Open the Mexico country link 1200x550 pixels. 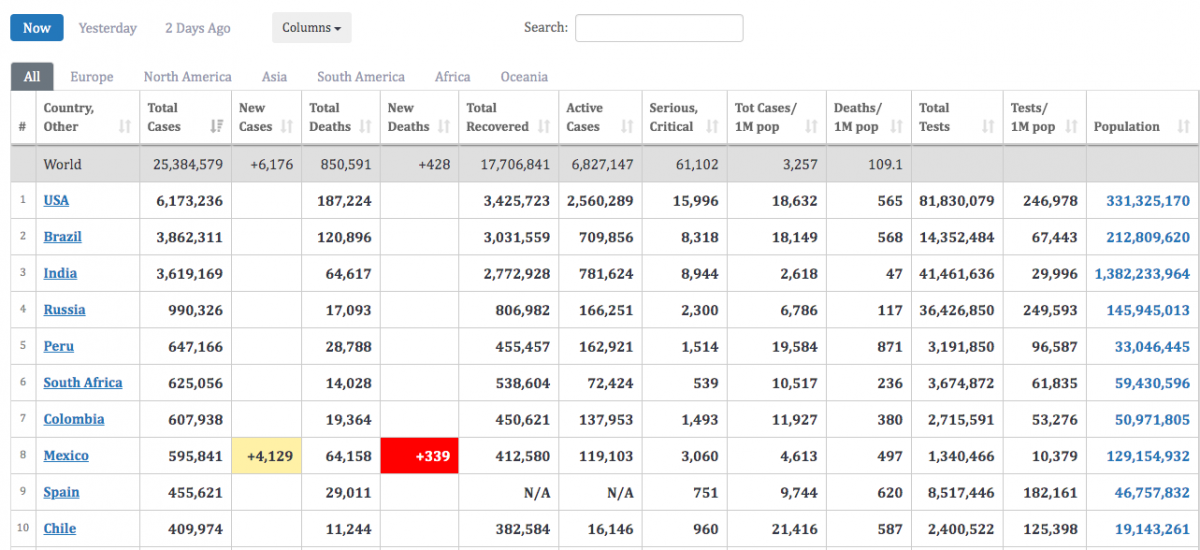(66, 455)
